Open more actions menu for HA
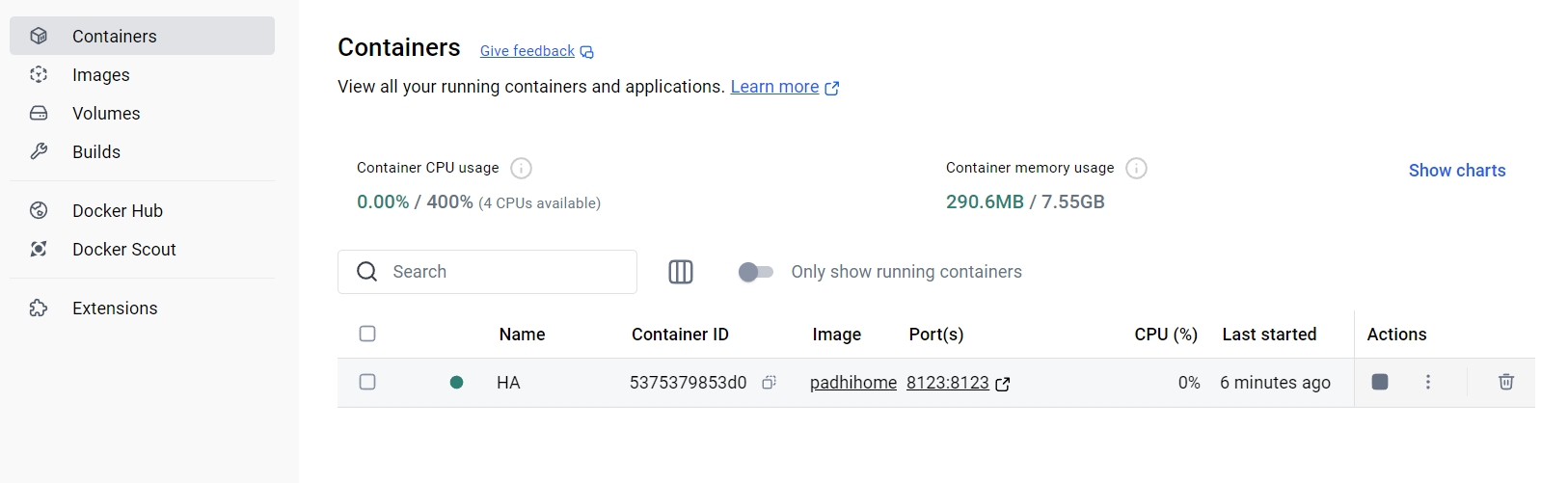This screenshot has height=483, width=1568. [x=1428, y=382]
